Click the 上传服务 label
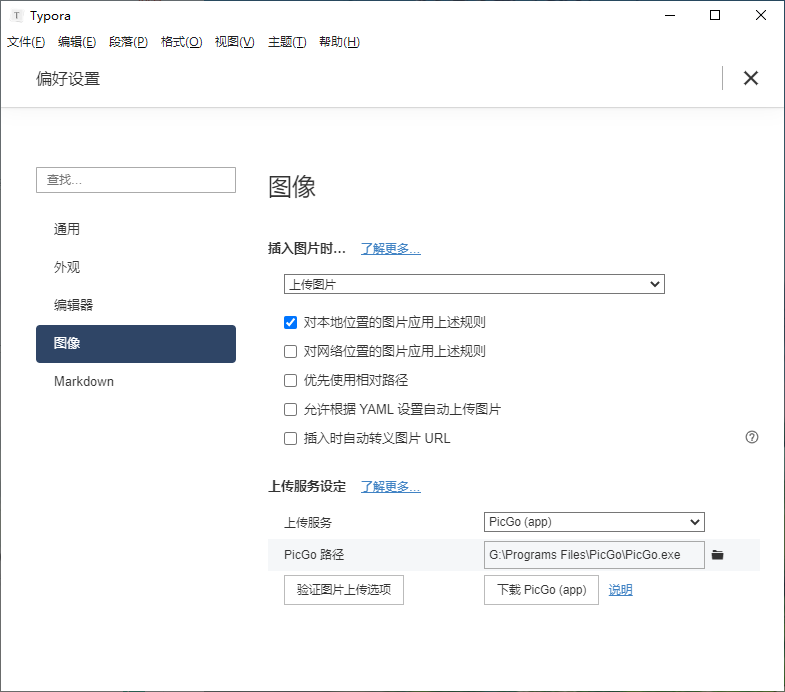This screenshot has height=692, width=785. pyautogui.click(x=308, y=523)
